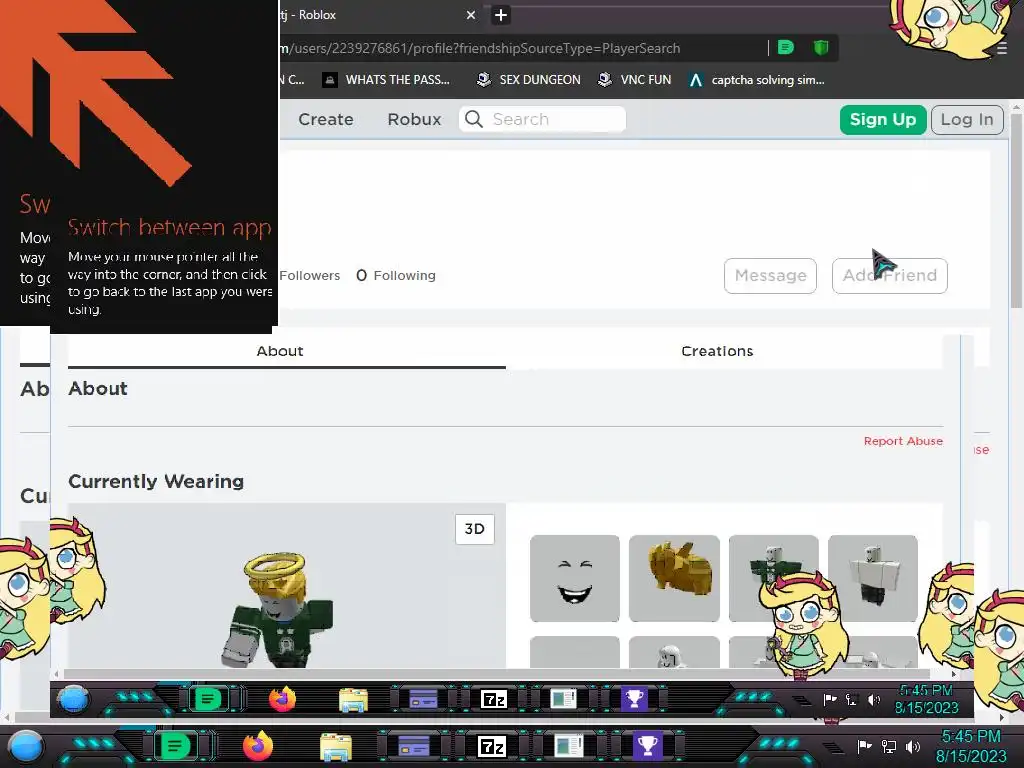Open File Explorer on nested inner taskbar
The image size is (1024, 768).
tap(353, 700)
